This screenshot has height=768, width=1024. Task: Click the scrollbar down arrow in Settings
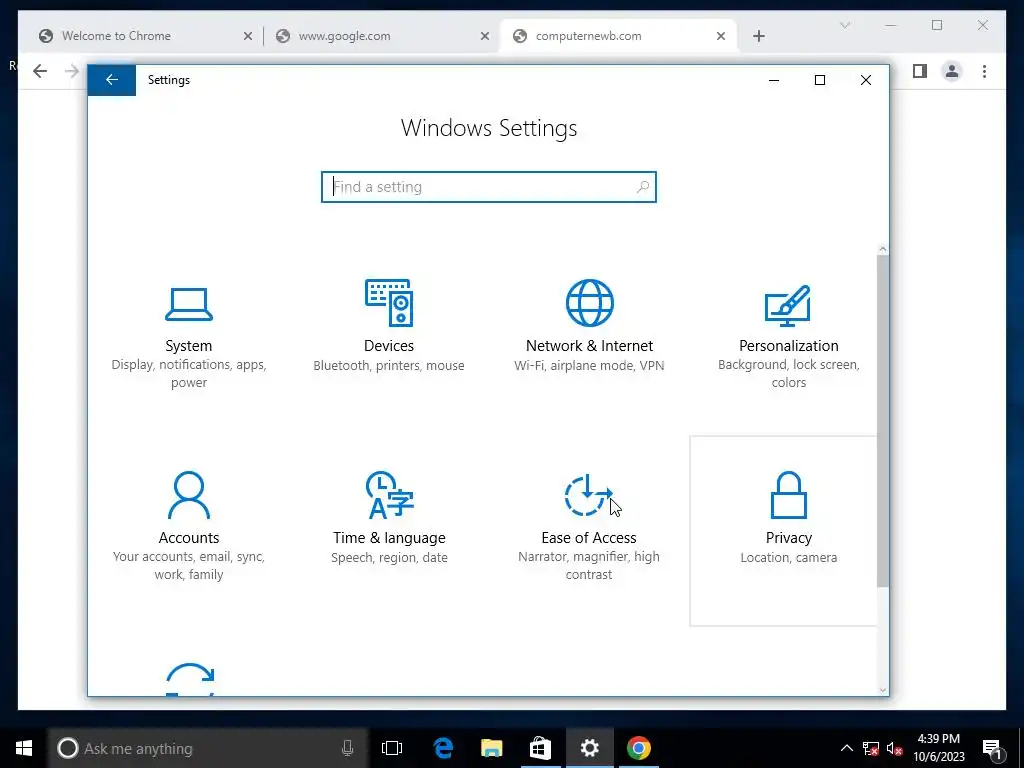[x=883, y=690]
